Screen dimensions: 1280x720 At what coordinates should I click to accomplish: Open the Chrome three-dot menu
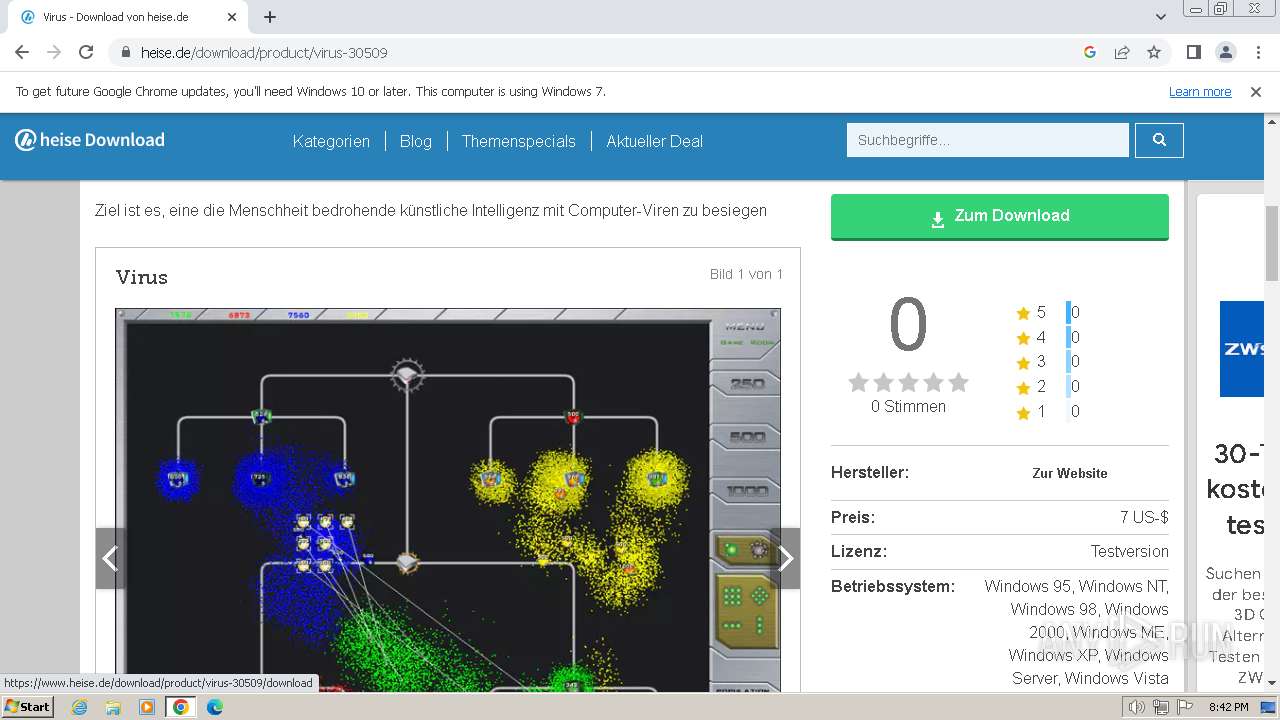point(1258,52)
